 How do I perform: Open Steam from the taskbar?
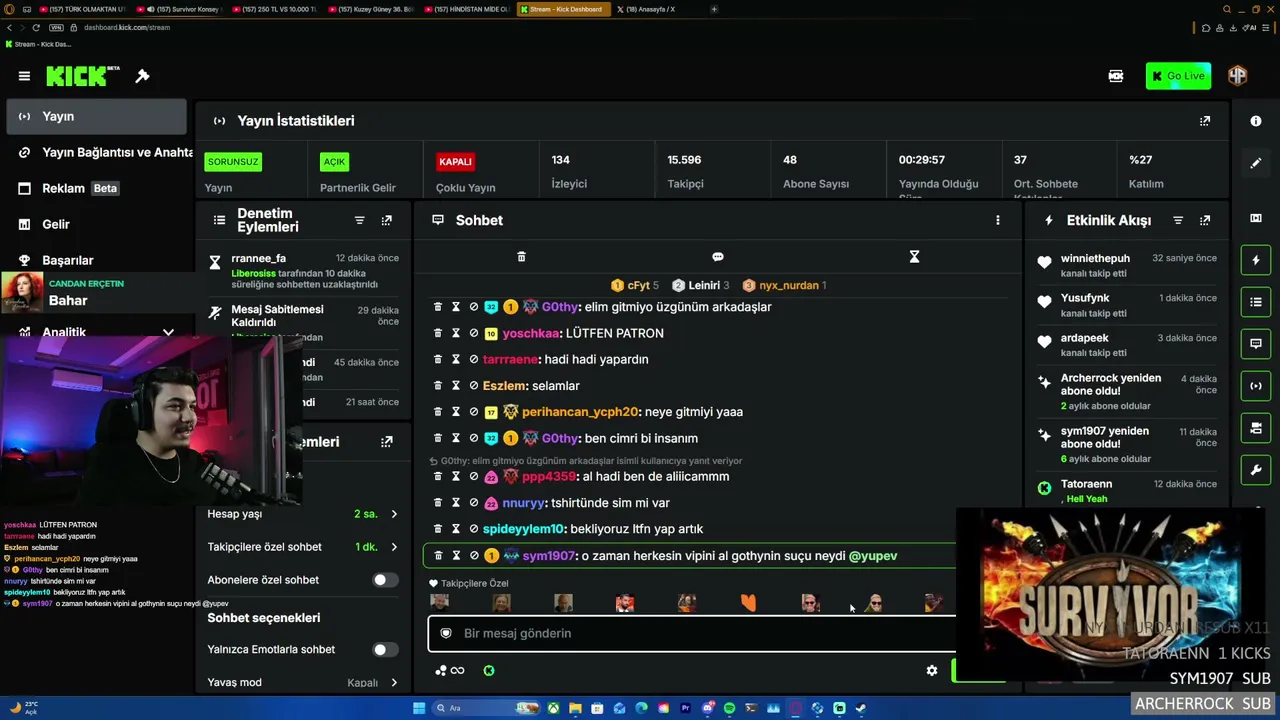pos(861,708)
